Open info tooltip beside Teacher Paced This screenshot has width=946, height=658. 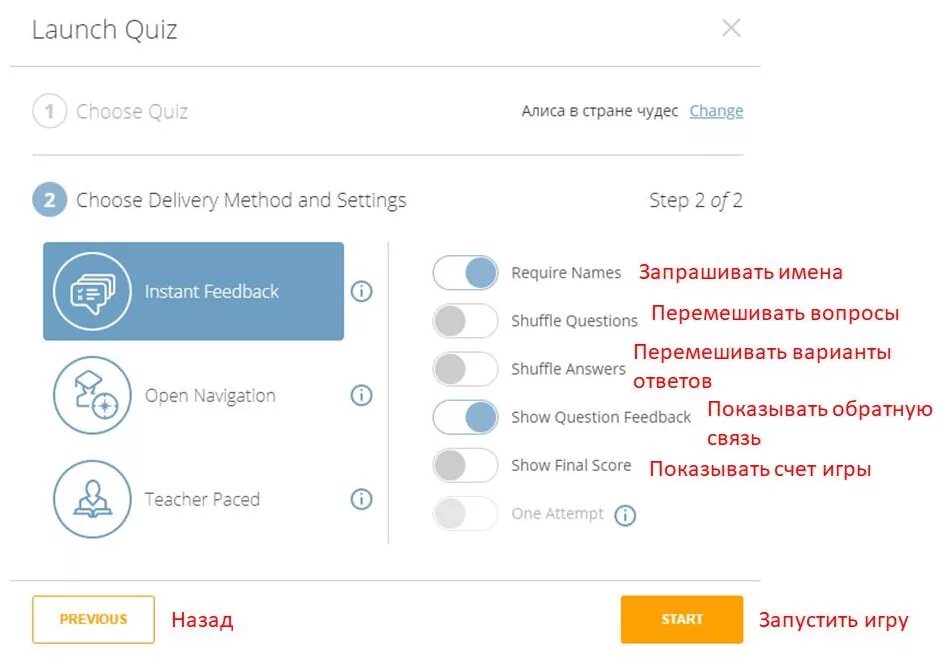tap(362, 499)
